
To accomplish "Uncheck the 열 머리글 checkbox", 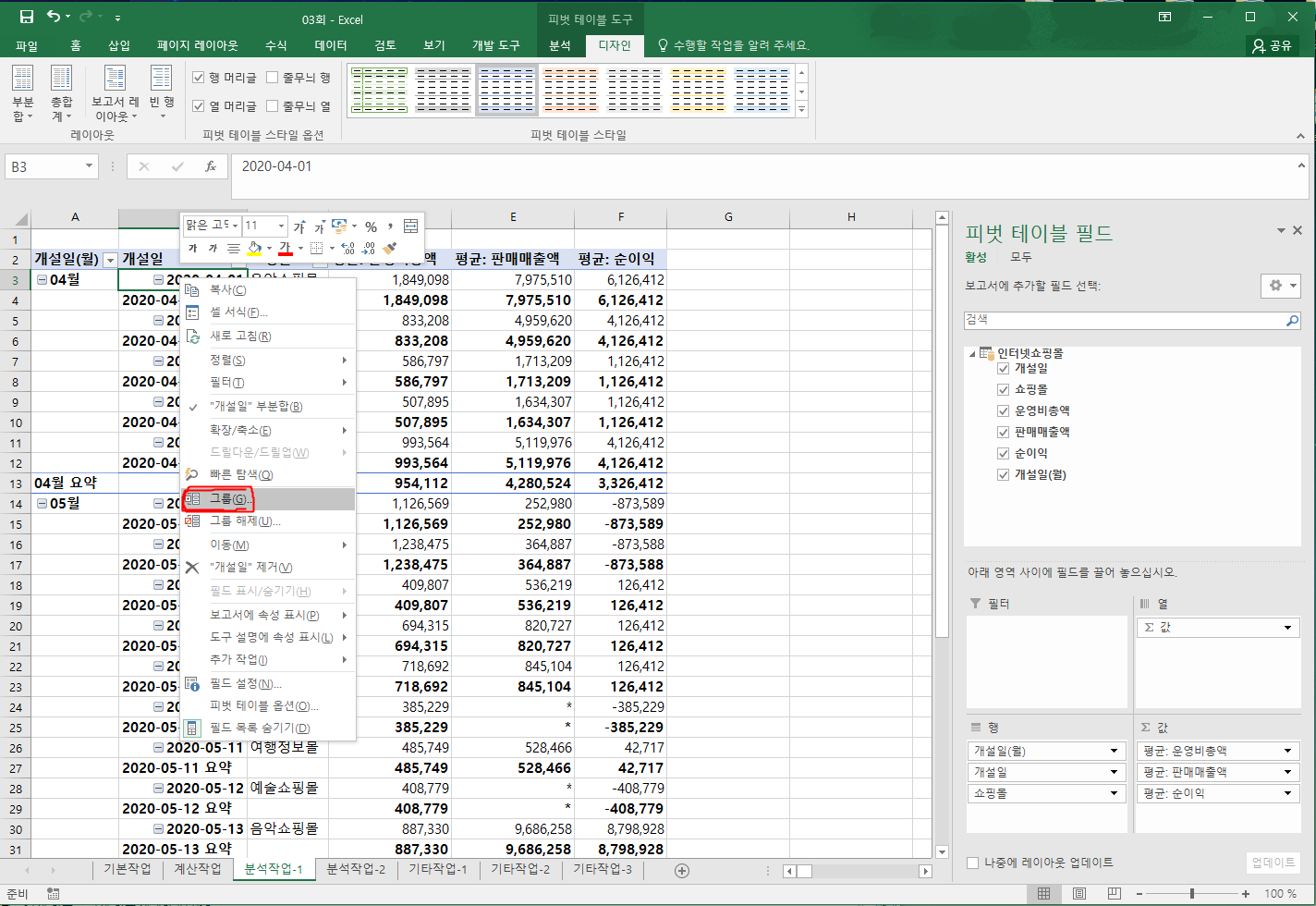I will coord(199,106).
